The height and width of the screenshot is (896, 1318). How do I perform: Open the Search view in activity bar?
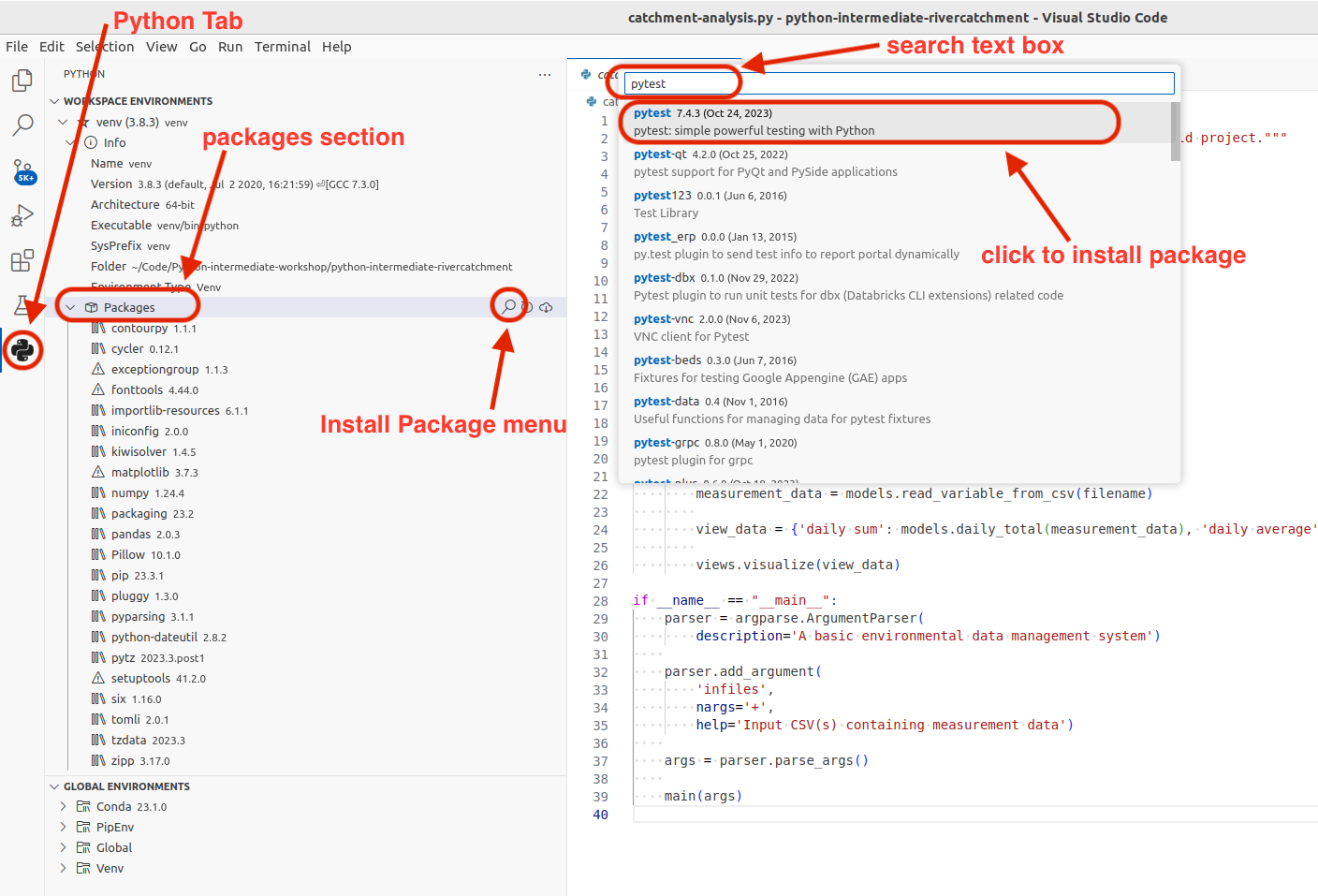[22, 125]
